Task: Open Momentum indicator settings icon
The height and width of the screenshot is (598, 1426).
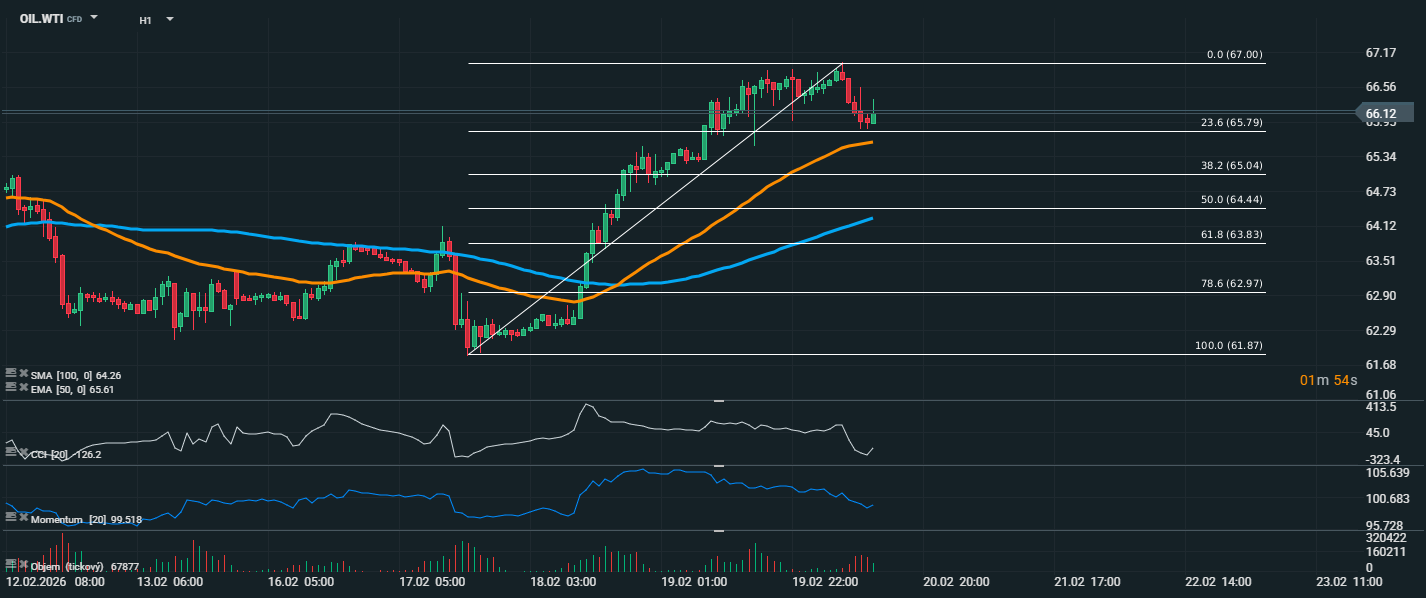Action: tap(11, 517)
